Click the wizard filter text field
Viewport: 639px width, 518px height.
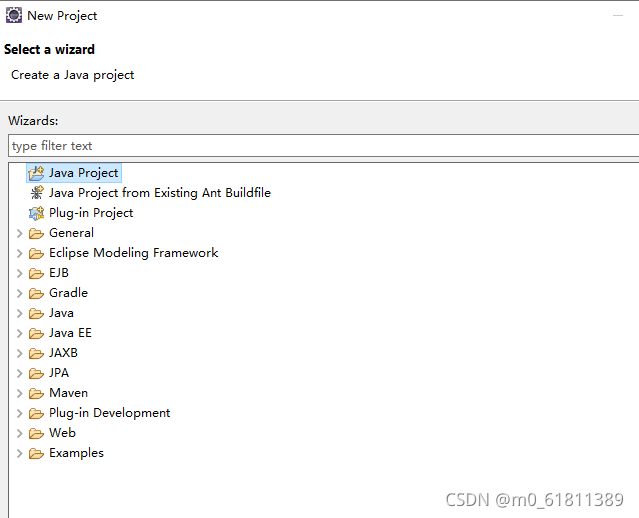[320, 146]
